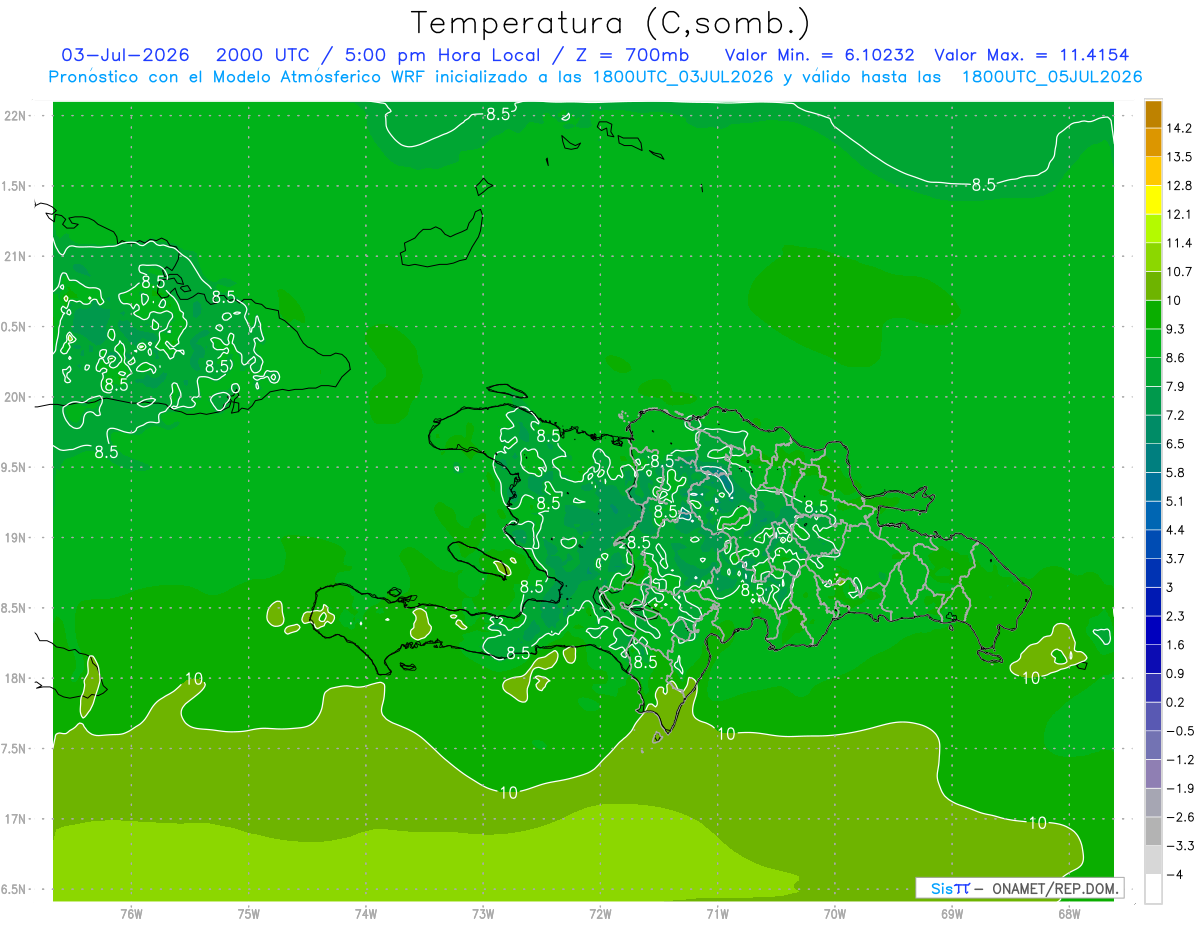Viewport: 1200px width, 927px height.
Task: Pick the lime swatch between 10.7 and 11.4
Action: point(1153,257)
